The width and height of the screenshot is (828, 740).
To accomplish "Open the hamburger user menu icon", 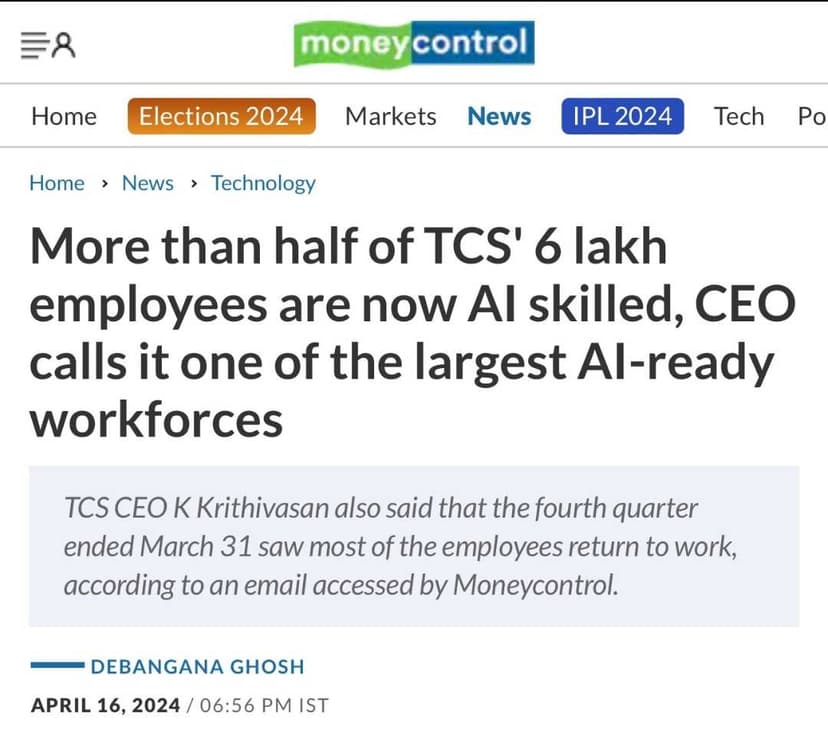I will pyautogui.click(x=49, y=44).
